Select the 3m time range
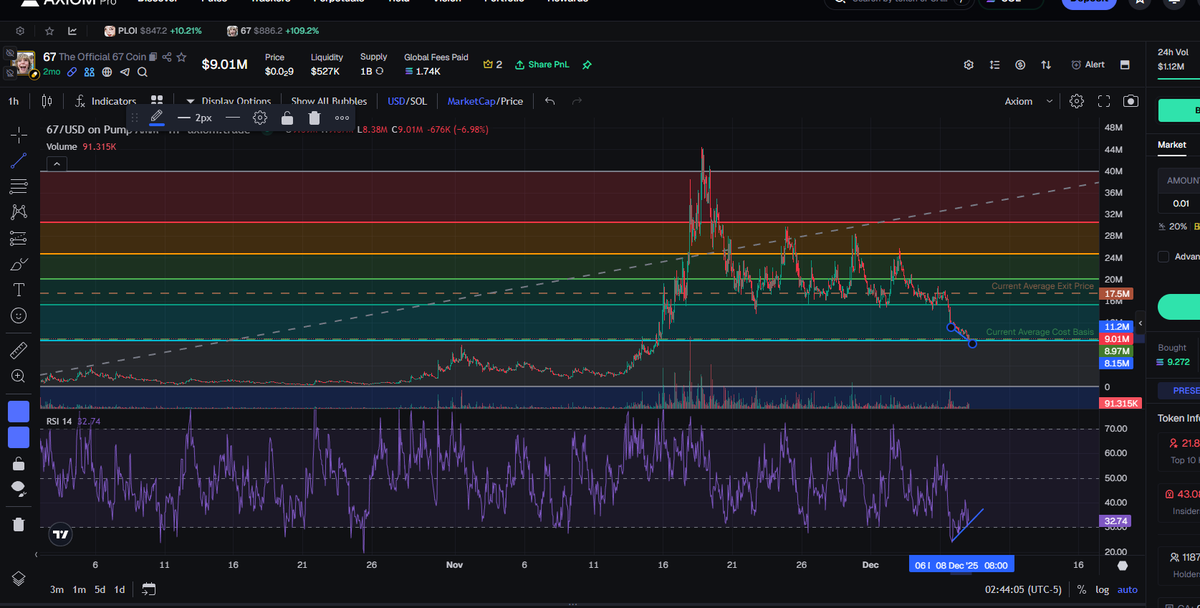The image size is (1200, 608). tap(57, 589)
